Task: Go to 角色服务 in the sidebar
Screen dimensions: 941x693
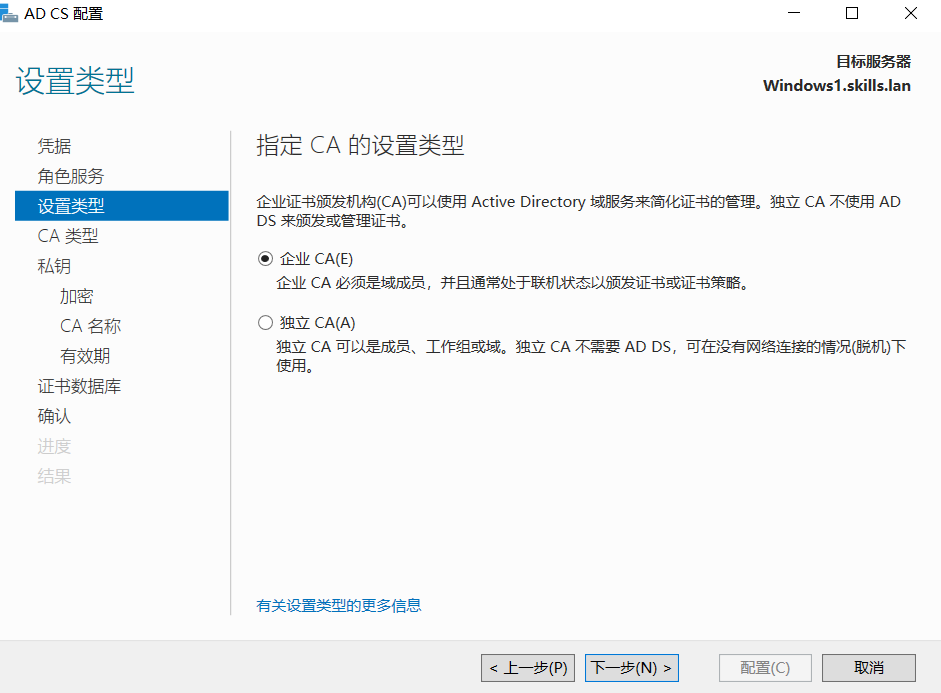Action: coord(71,176)
